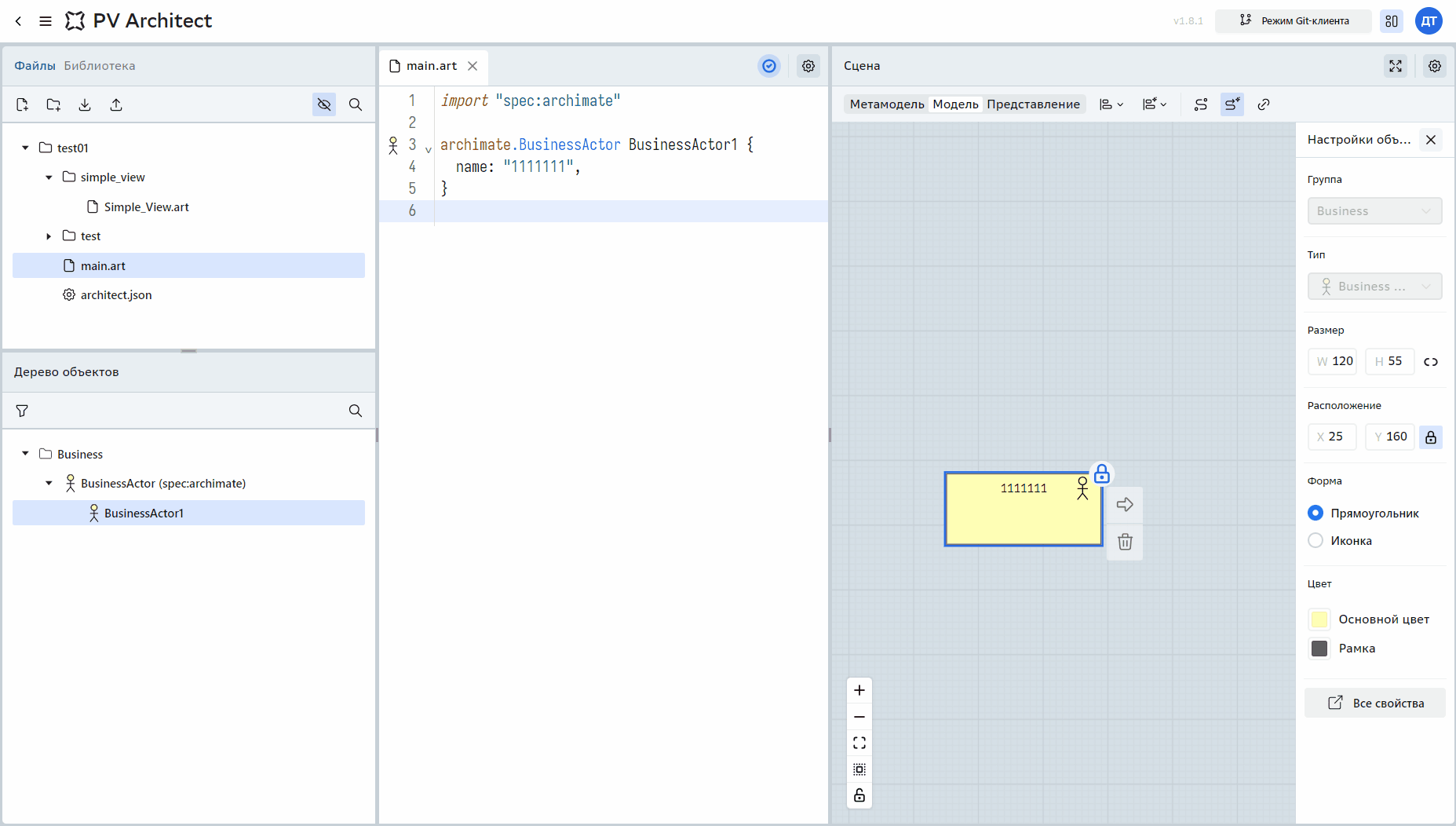Viewport: 1456px width, 826px height.
Task: Click the height H field
Action: click(x=1390, y=361)
